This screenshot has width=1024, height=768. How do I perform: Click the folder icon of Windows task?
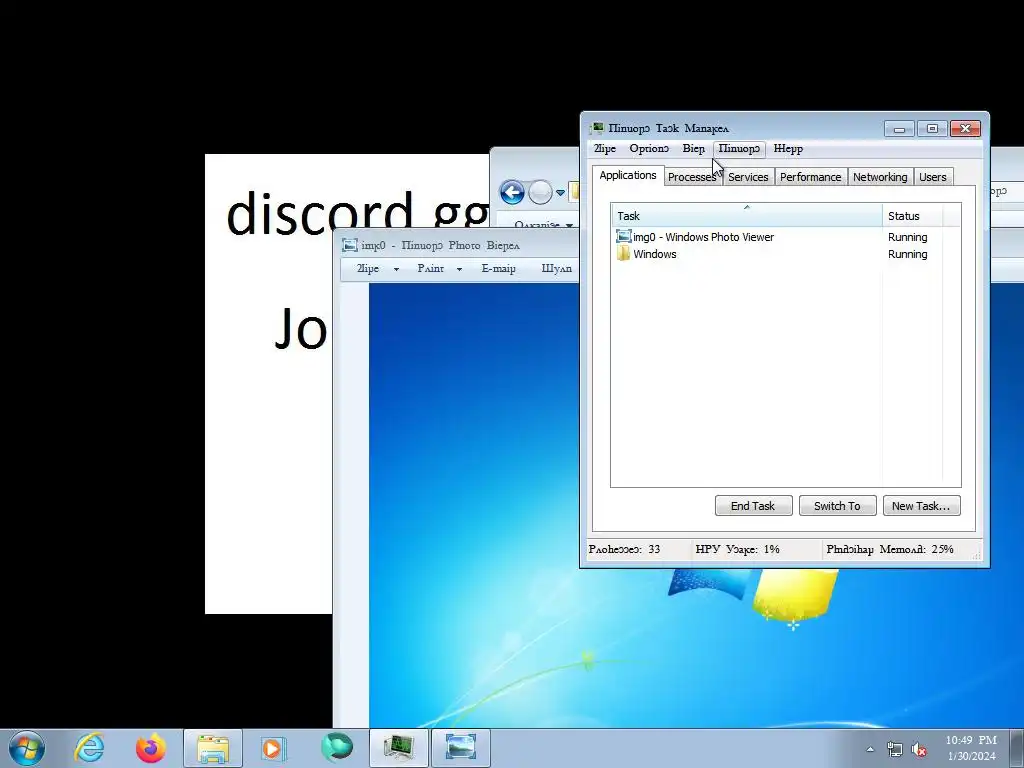click(x=623, y=253)
